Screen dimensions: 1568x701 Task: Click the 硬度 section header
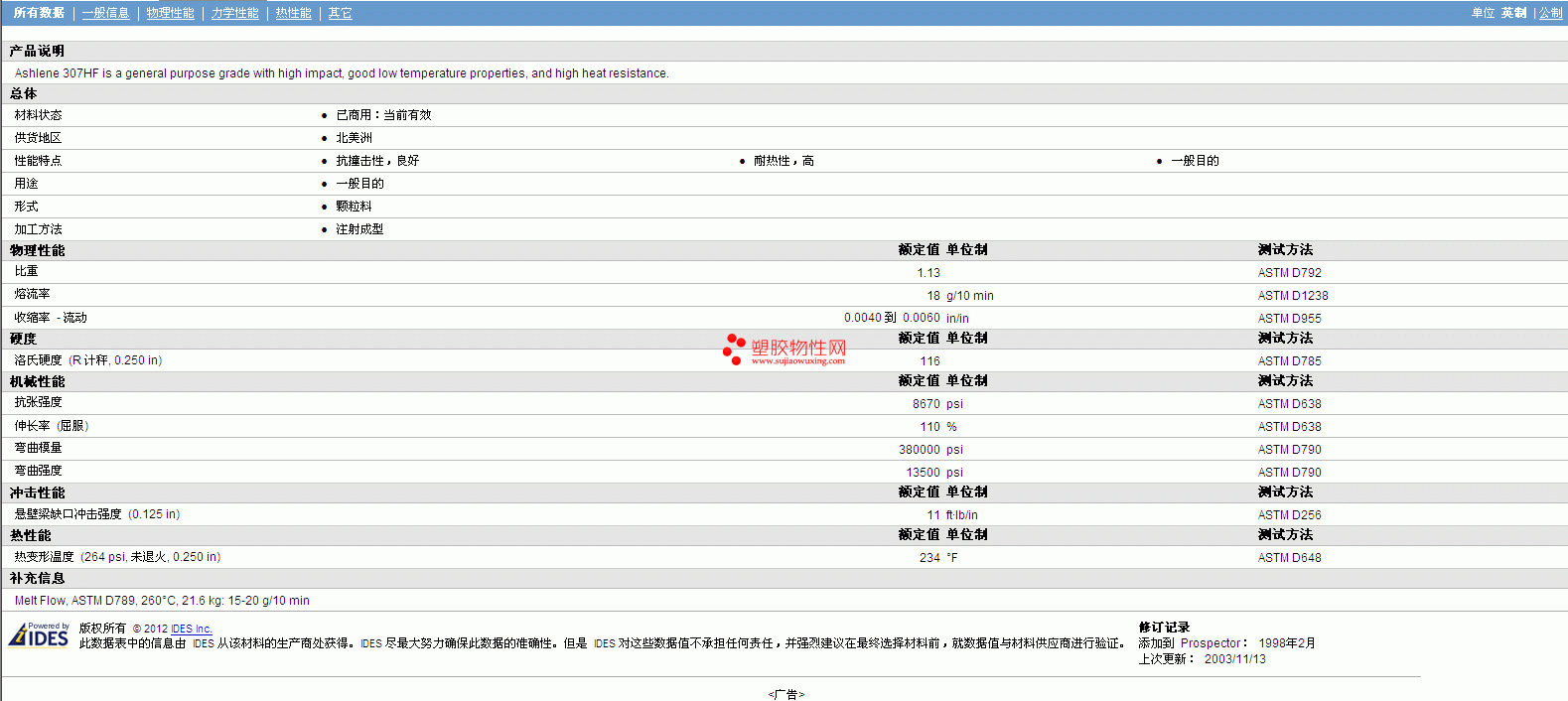coord(24,339)
